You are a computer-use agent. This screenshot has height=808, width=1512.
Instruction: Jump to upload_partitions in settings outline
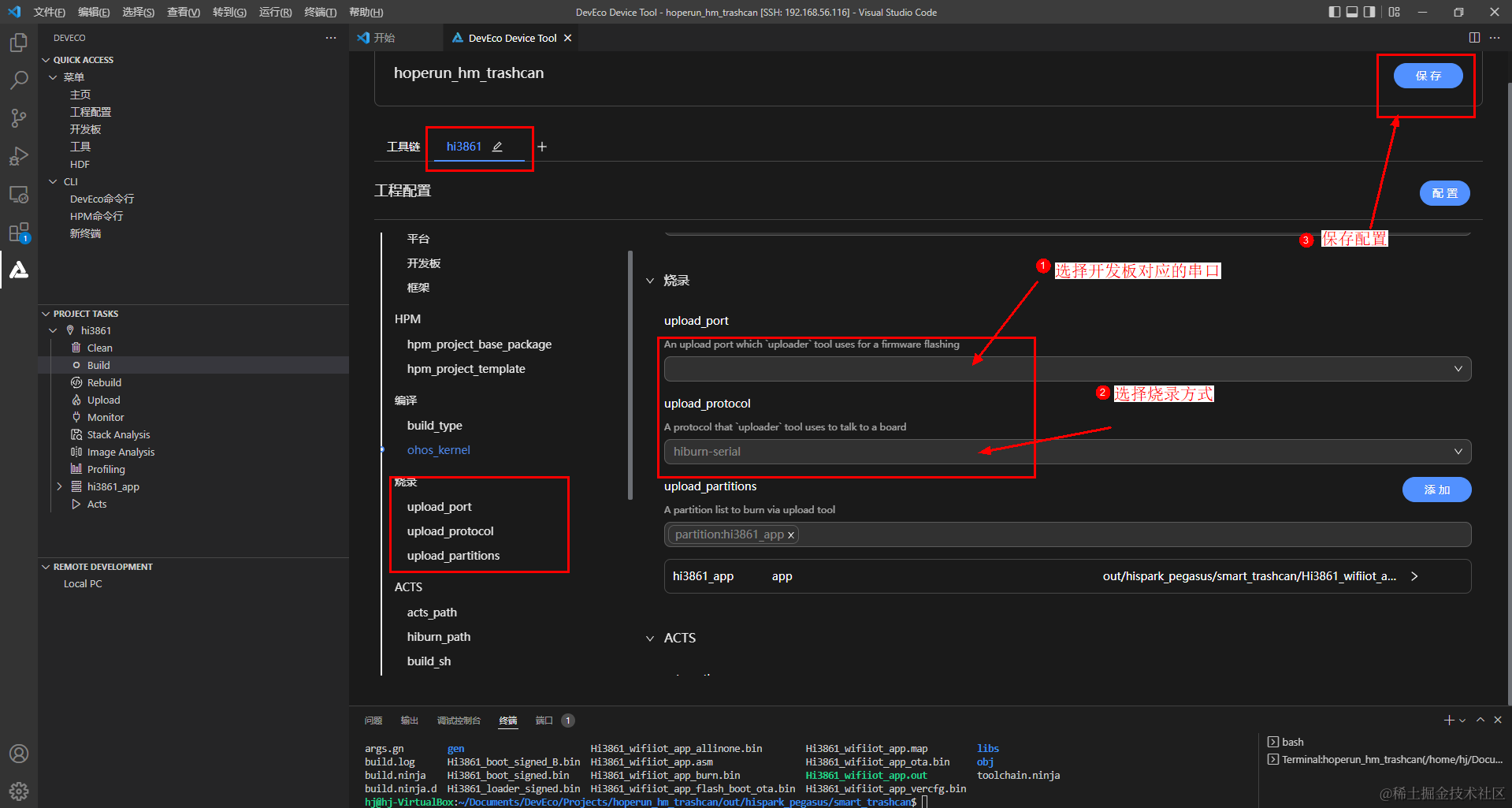(453, 556)
